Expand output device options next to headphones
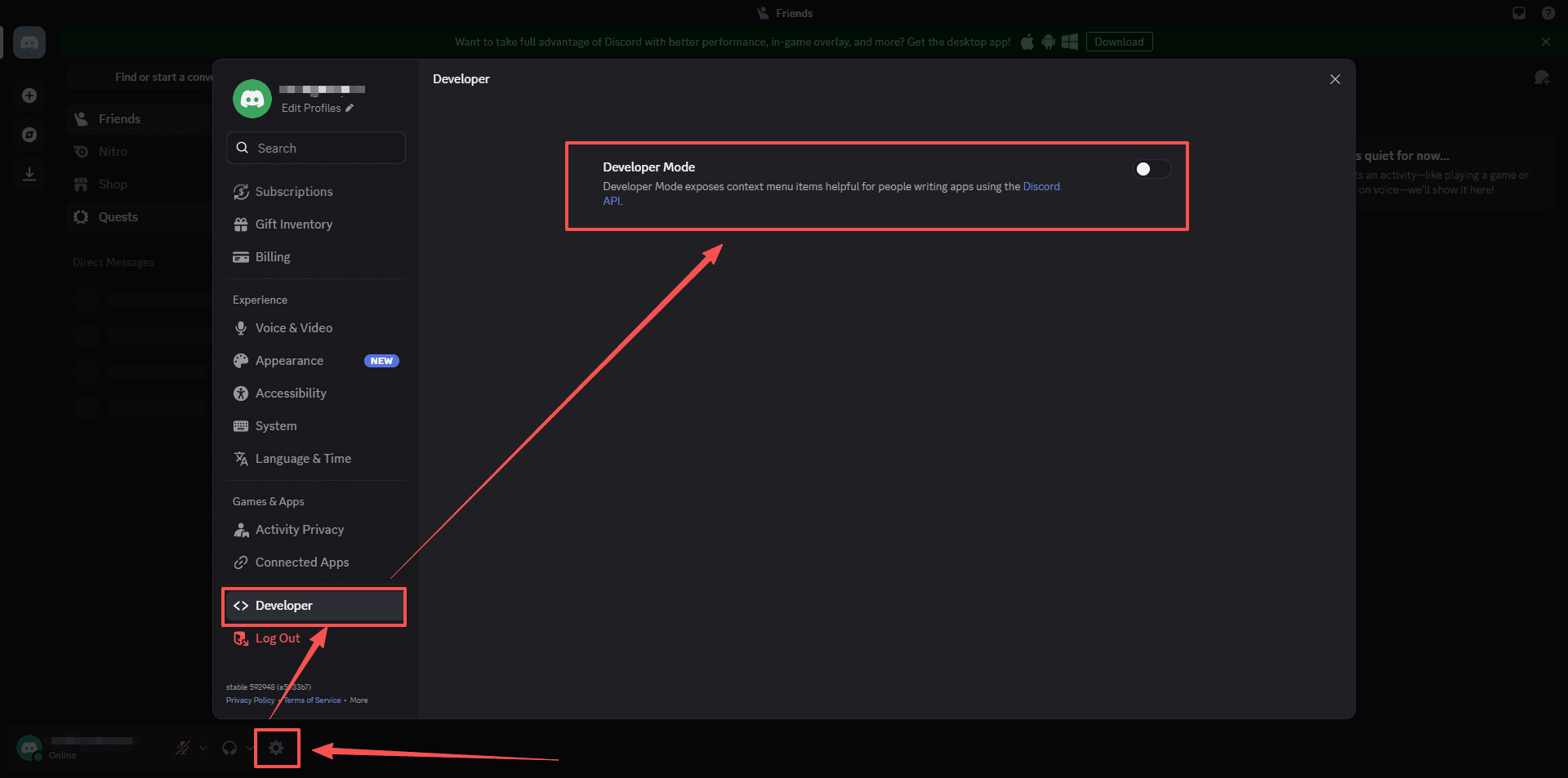 click(249, 748)
